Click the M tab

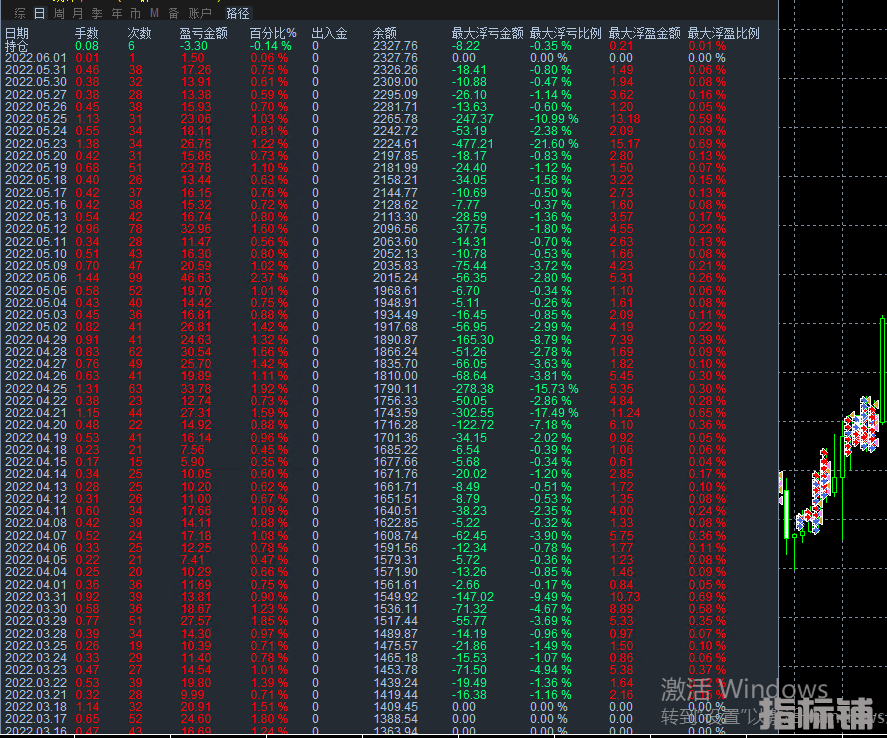154,14
